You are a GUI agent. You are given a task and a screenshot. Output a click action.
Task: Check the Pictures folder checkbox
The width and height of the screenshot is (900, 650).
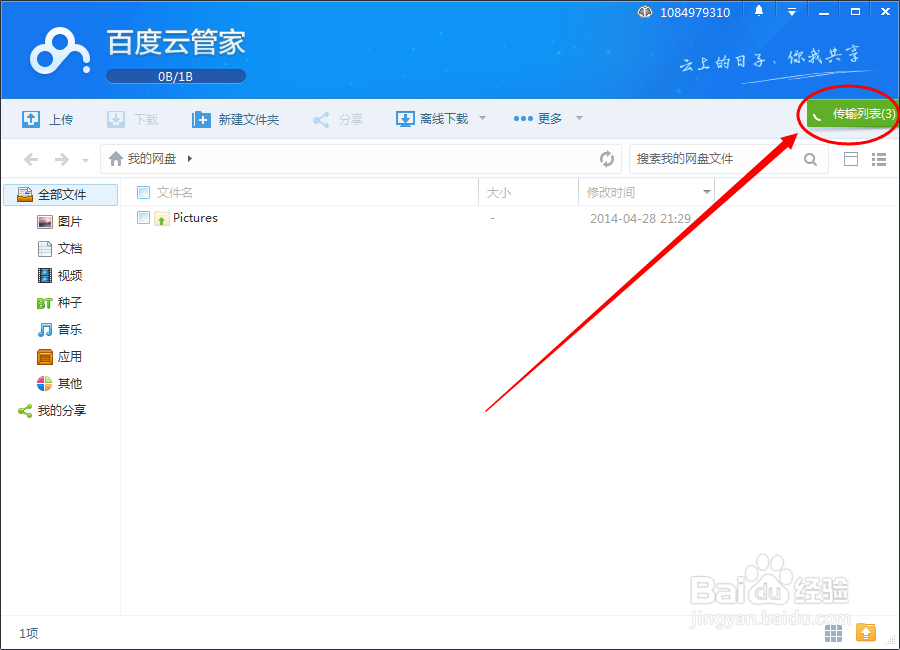coord(143,217)
